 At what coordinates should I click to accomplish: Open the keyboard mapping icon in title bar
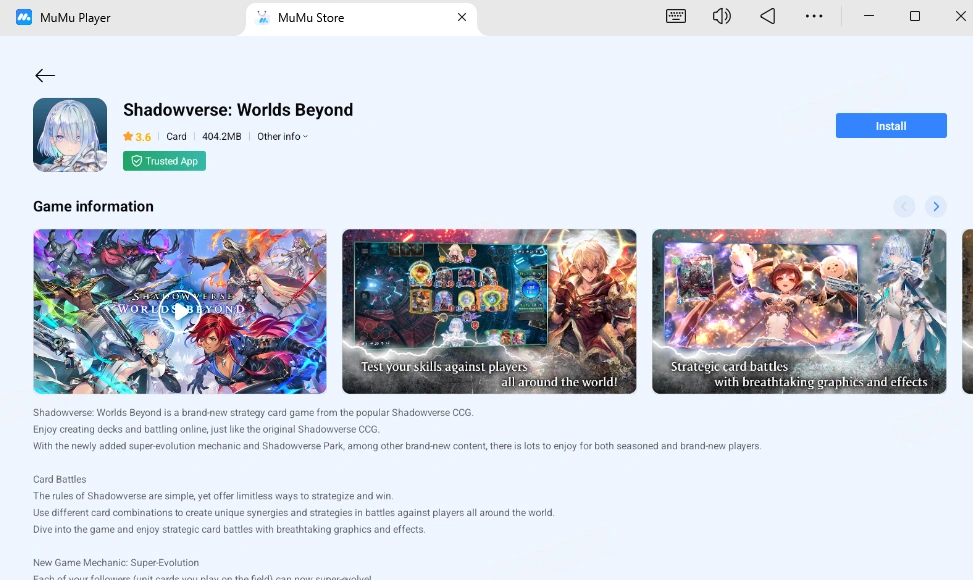tap(676, 17)
